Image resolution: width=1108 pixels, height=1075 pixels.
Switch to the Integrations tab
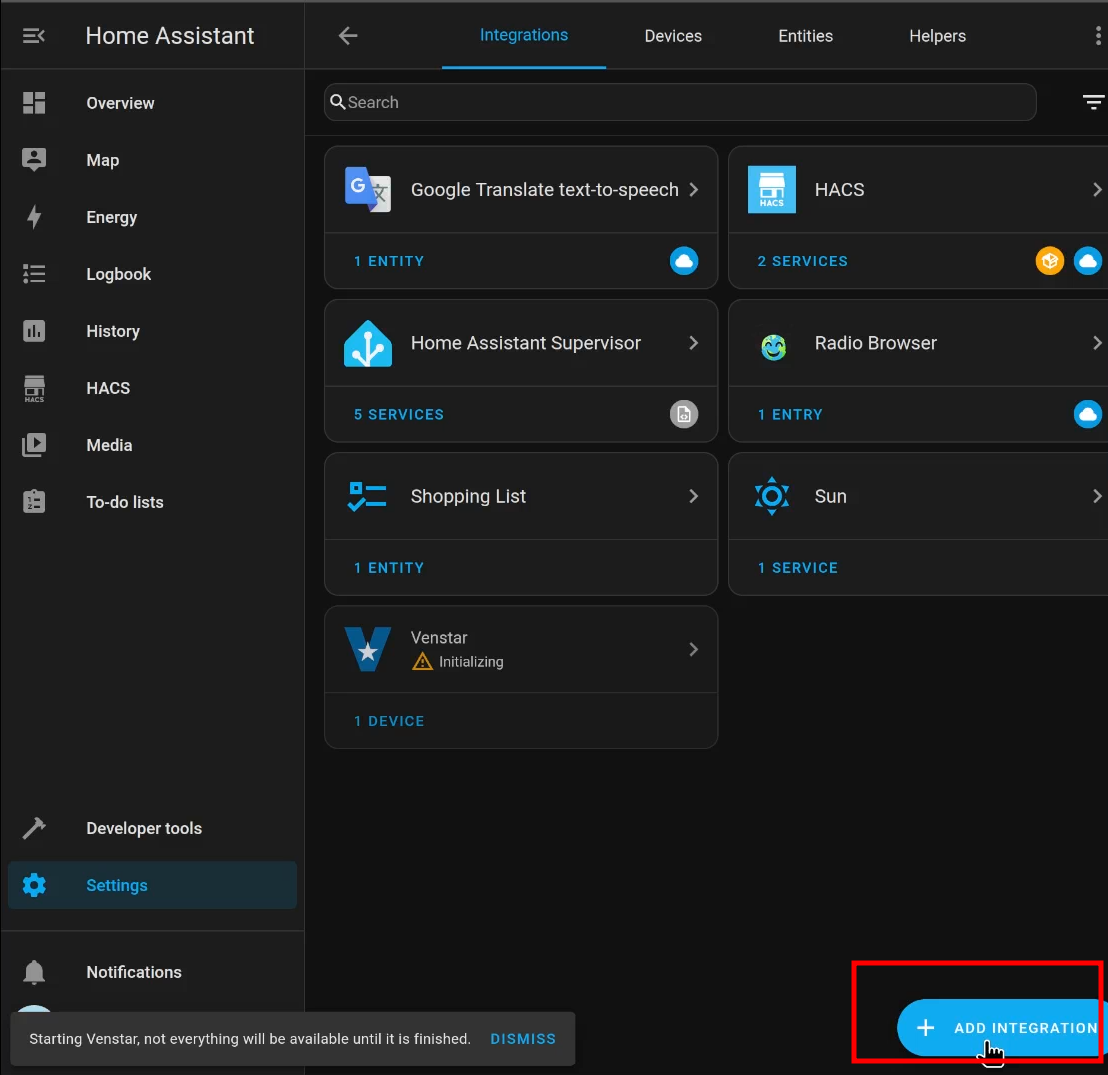(524, 35)
